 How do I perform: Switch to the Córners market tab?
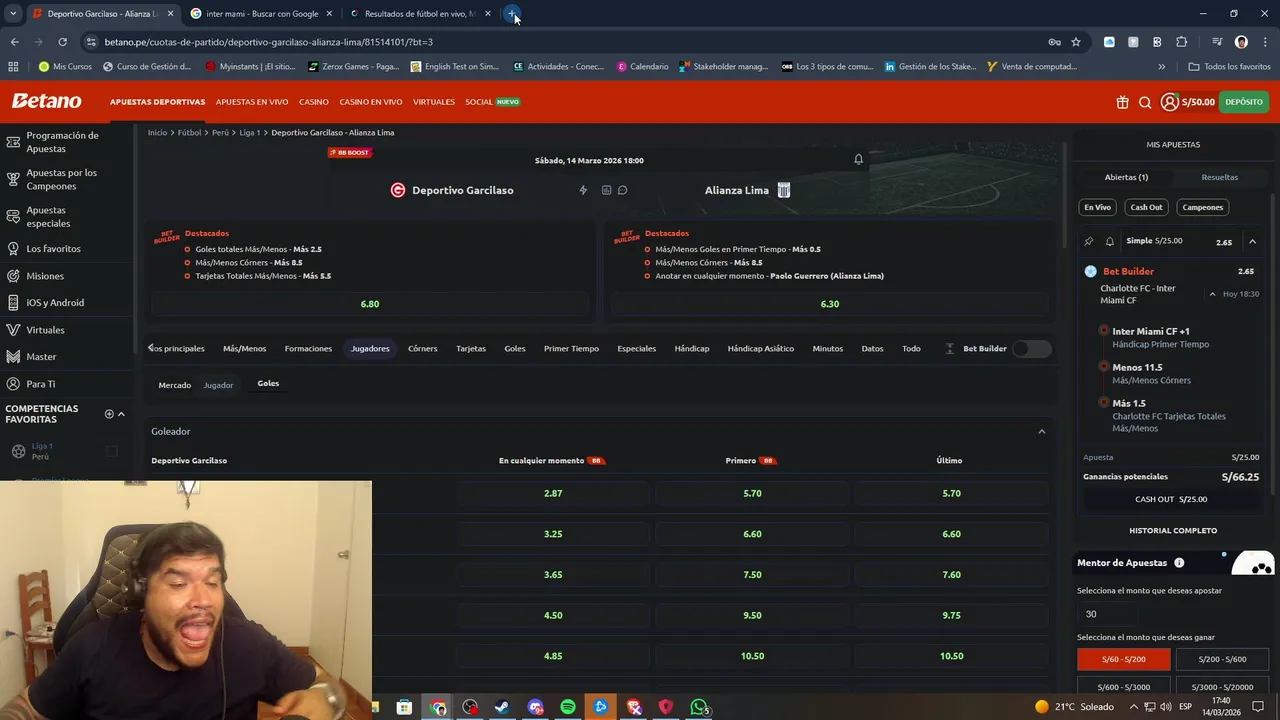coord(422,348)
